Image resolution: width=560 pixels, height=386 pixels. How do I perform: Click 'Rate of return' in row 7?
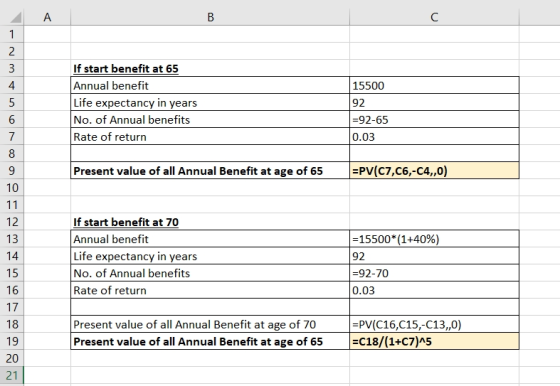coord(110,137)
